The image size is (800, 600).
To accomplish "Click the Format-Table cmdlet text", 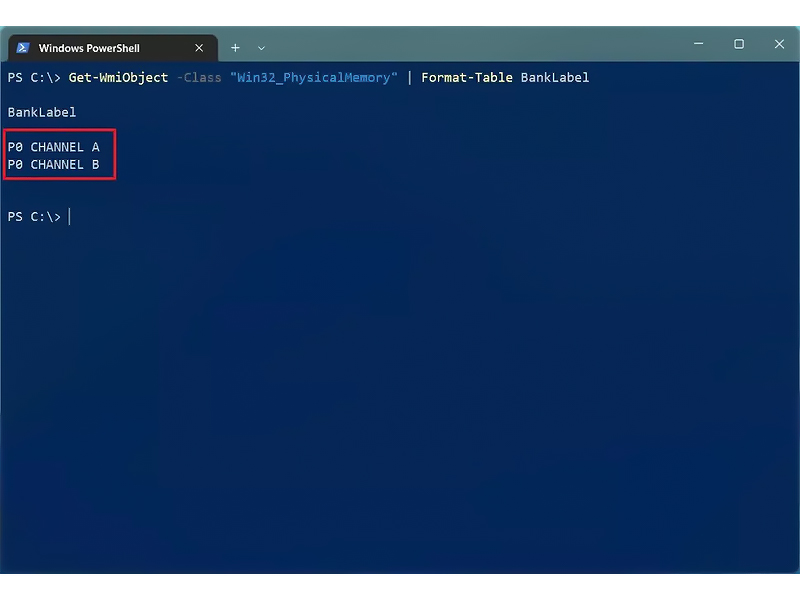I will click(466, 78).
